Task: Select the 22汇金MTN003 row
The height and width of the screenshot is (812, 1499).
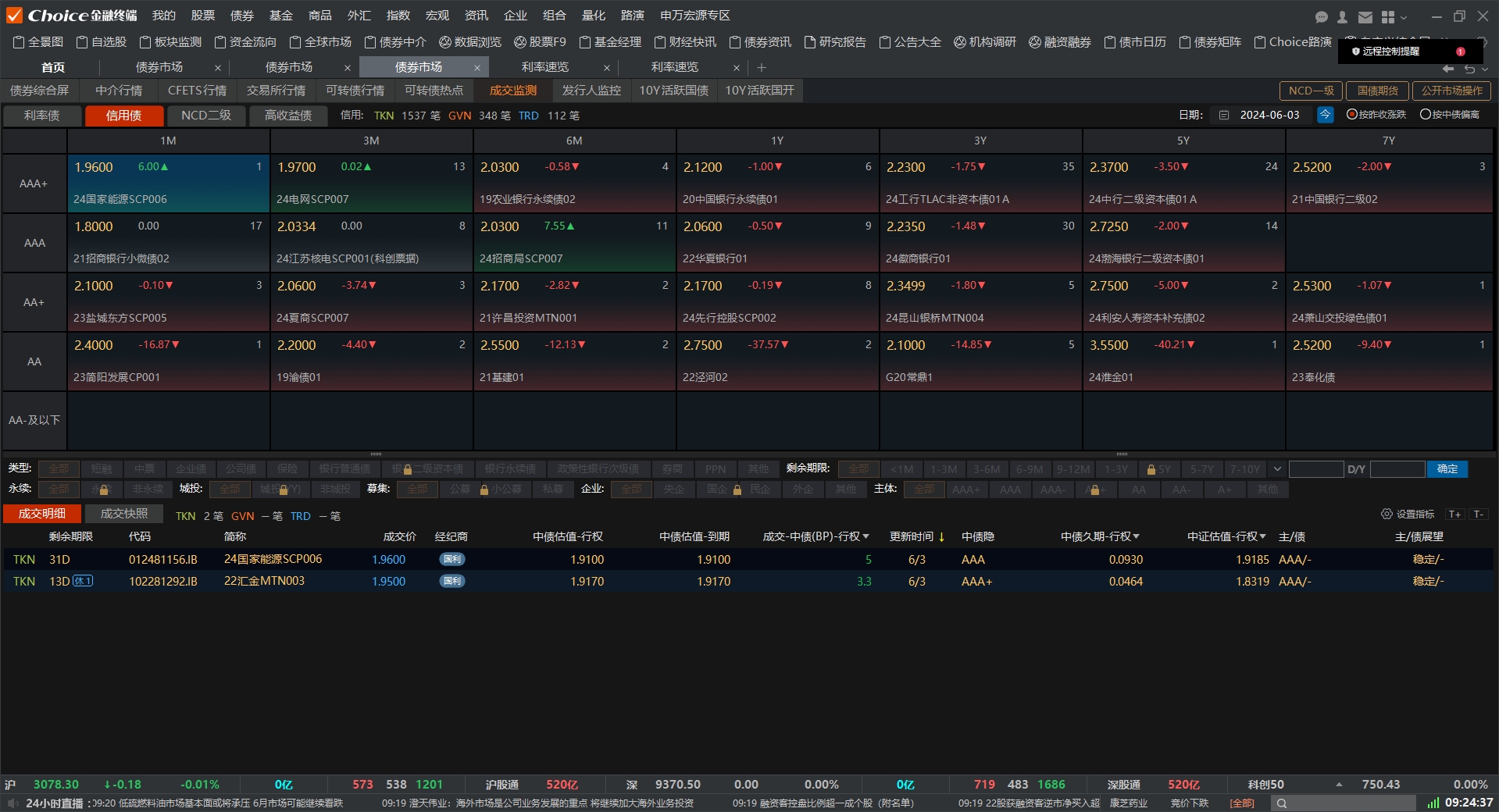Action: pyautogui.click(x=748, y=582)
